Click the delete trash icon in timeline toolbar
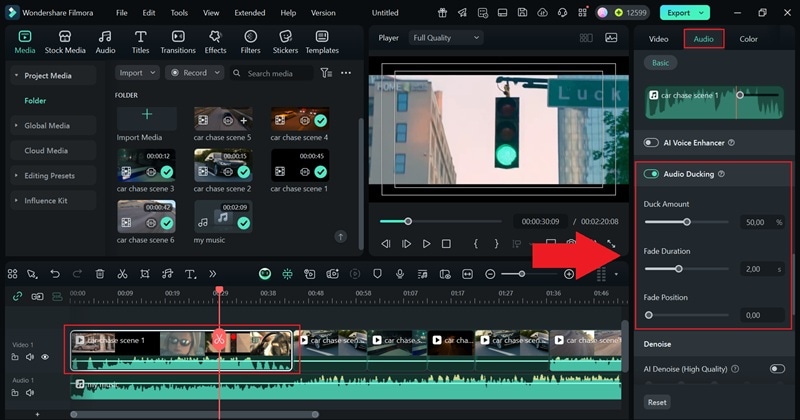This screenshot has height=420, width=800. coord(100,274)
